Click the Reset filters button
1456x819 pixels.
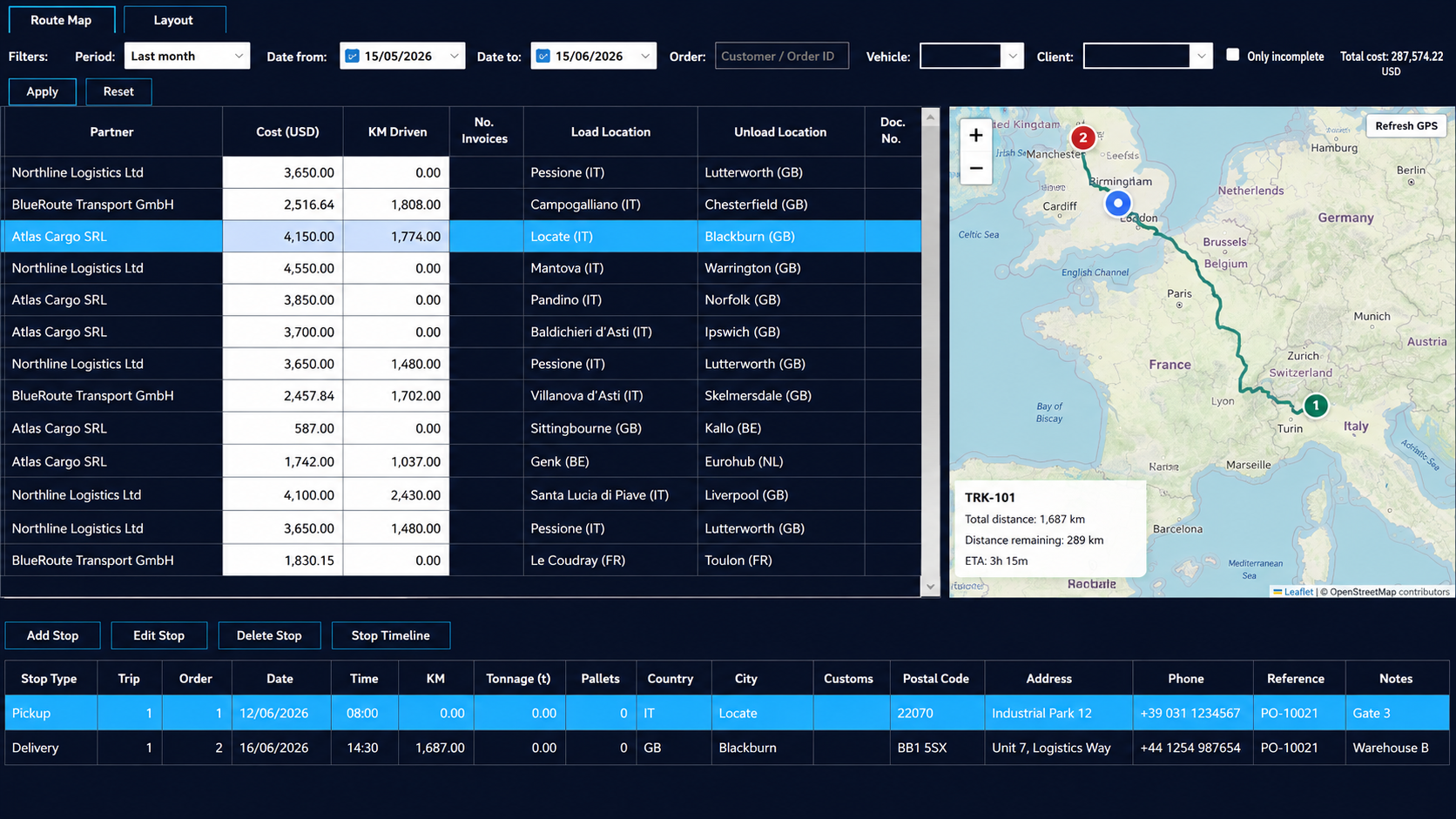pos(118,91)
